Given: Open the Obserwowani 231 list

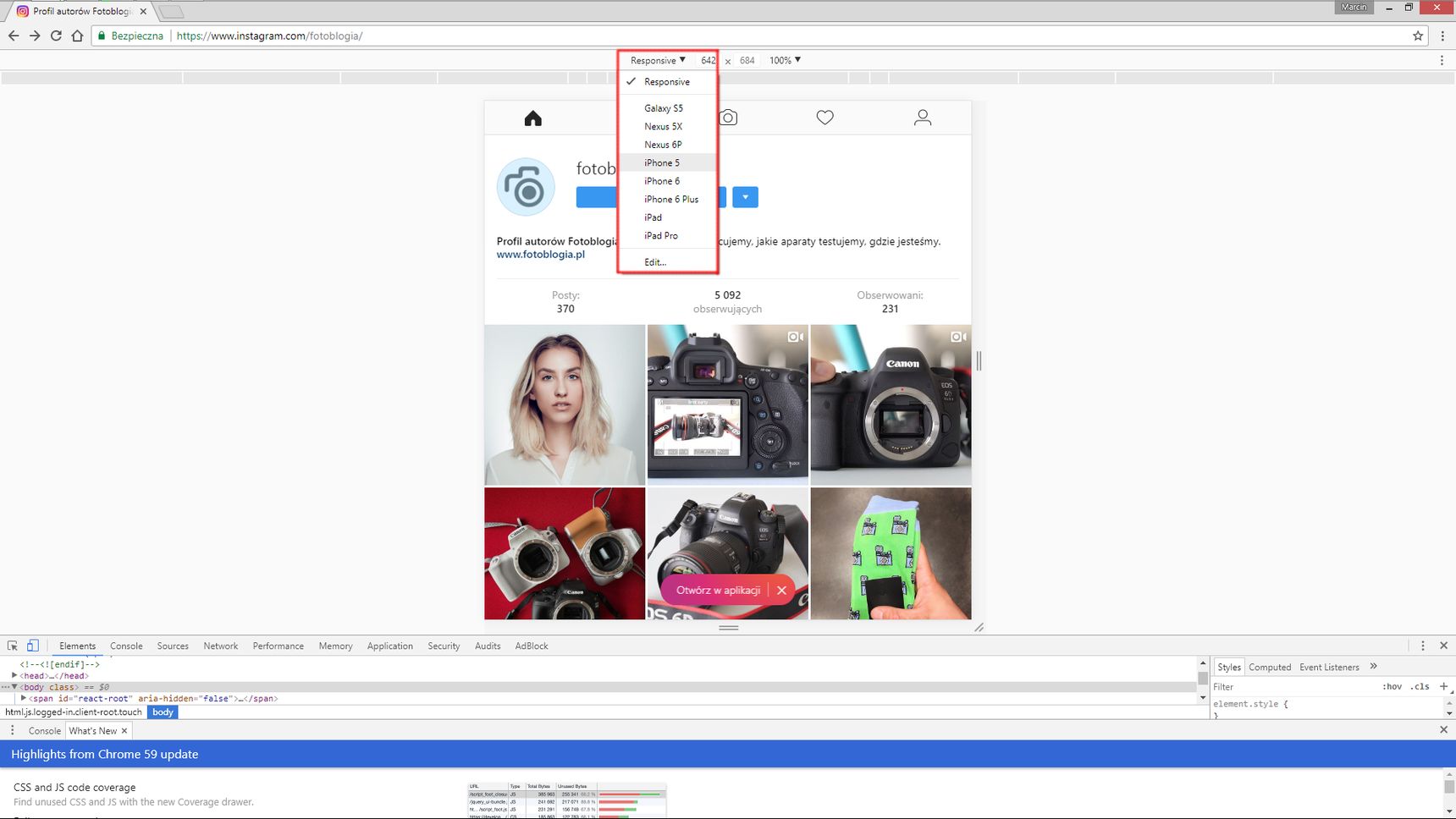Looking at the screenshot, I should (x=890, y=301).
